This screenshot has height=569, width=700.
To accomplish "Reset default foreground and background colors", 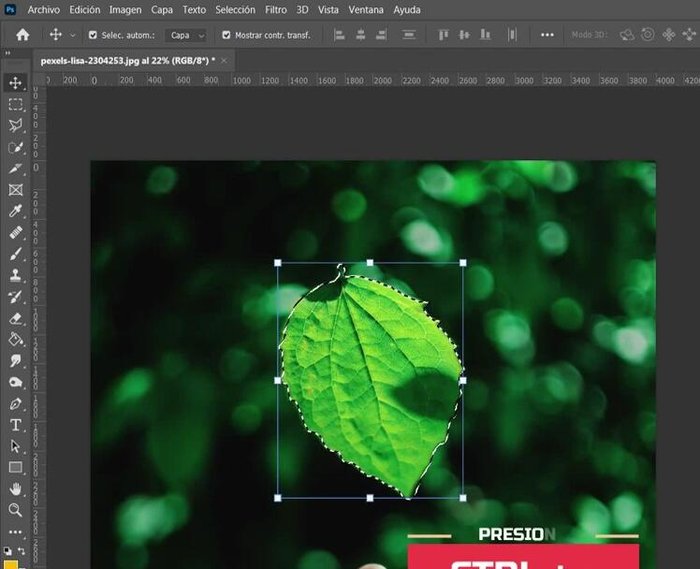I will 8,551.
